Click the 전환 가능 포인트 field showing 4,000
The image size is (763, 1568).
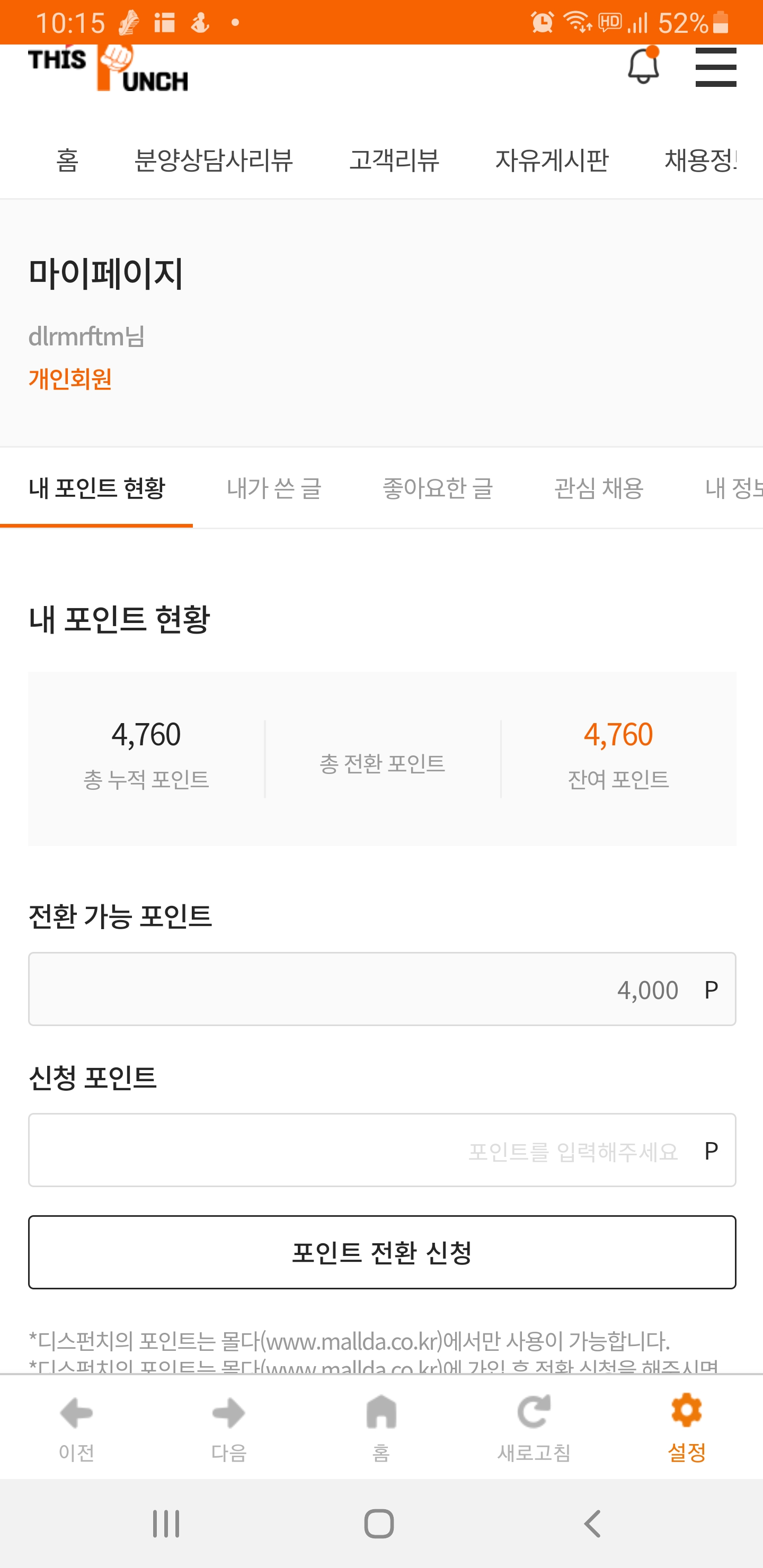coord(382,989)
